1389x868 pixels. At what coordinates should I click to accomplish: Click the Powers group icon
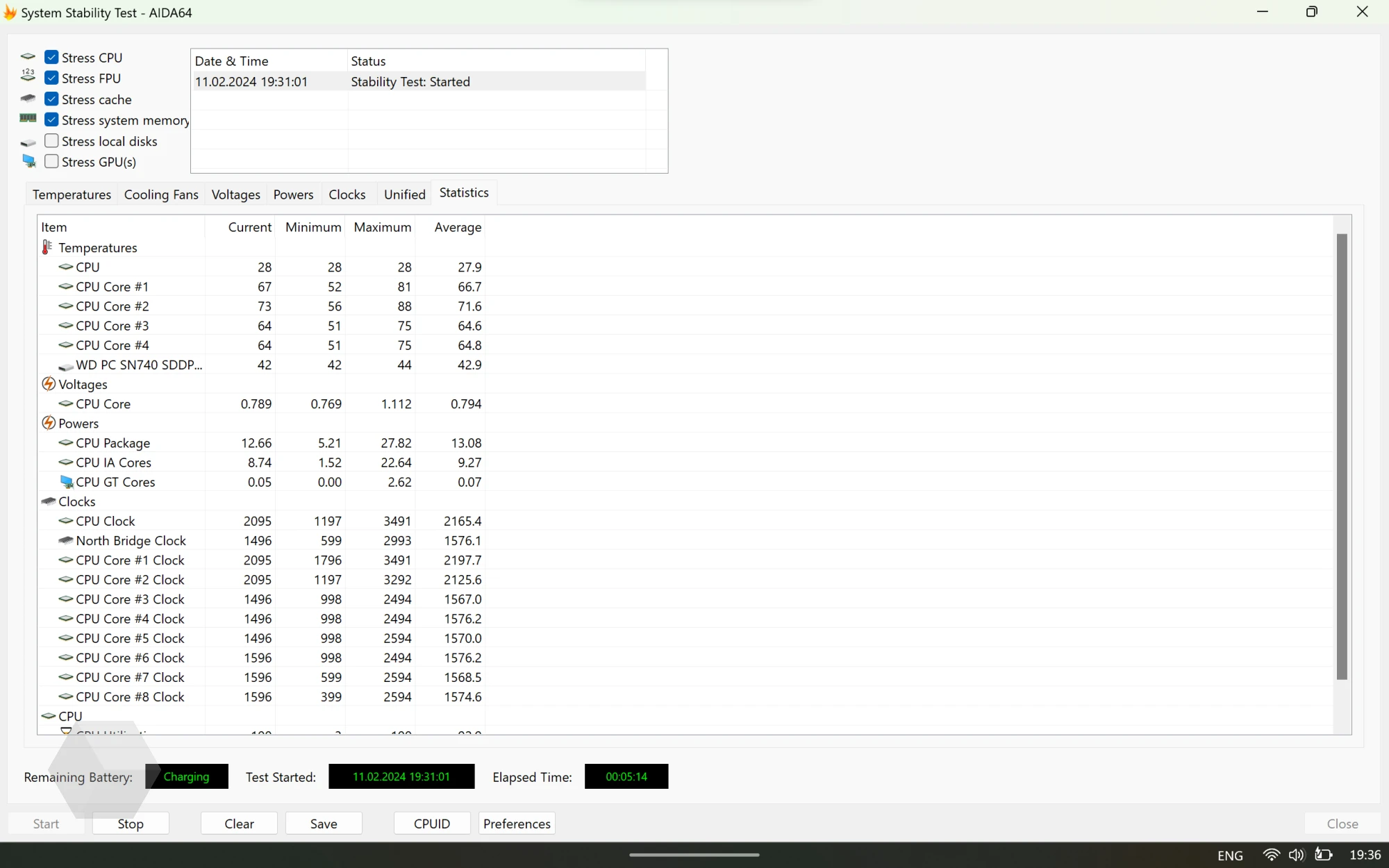[x=49, y=423]
